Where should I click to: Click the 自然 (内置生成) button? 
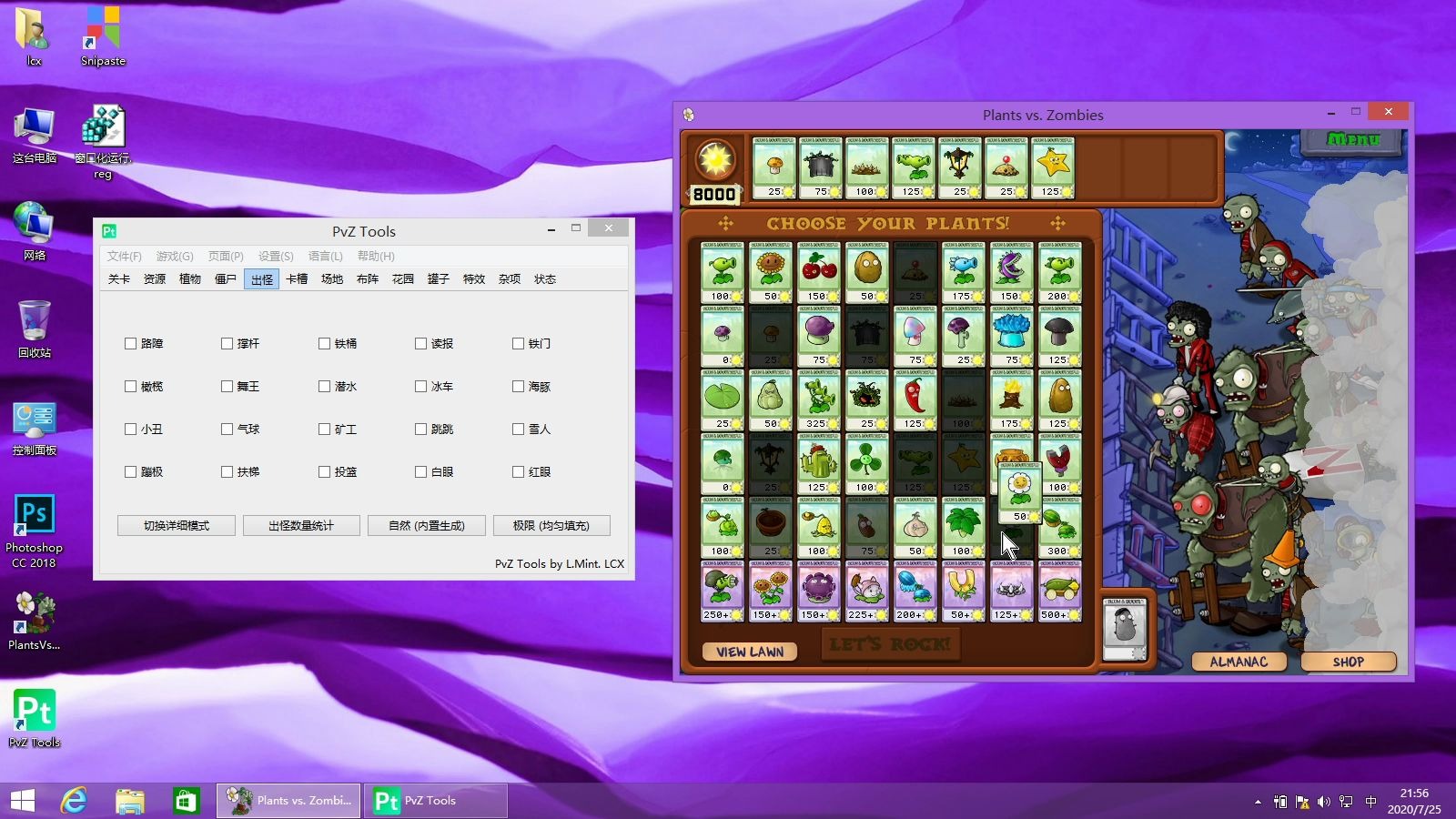[427, 526]
